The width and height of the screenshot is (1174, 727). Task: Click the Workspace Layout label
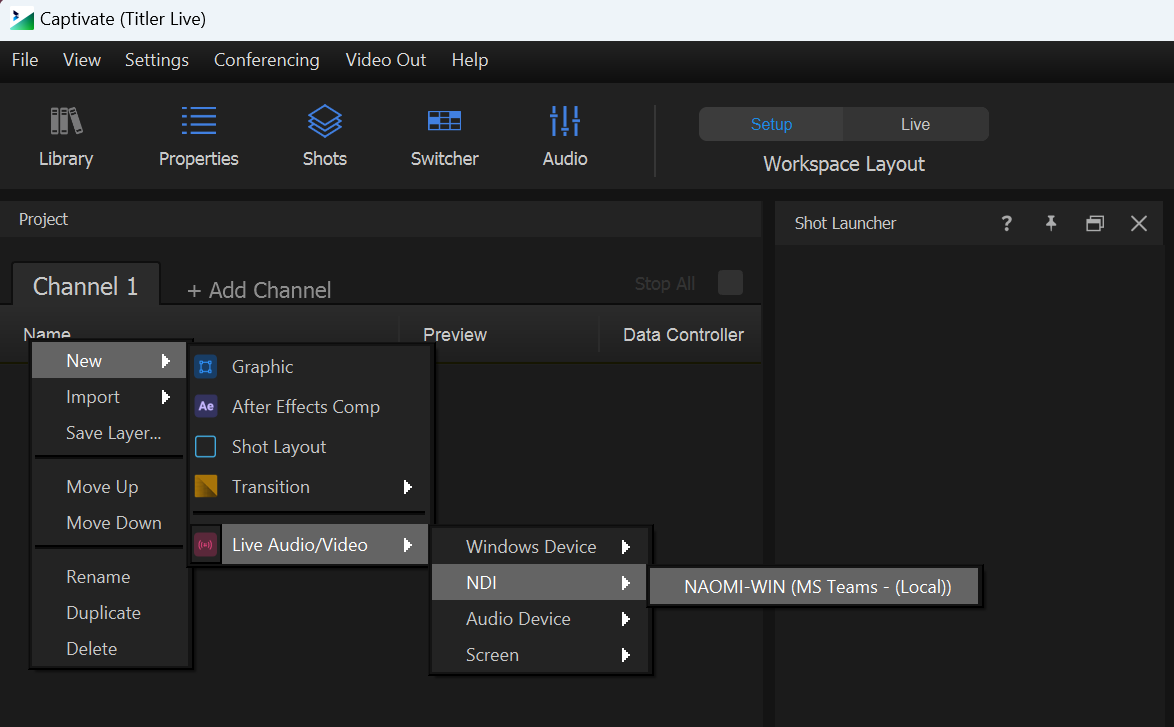844,164
